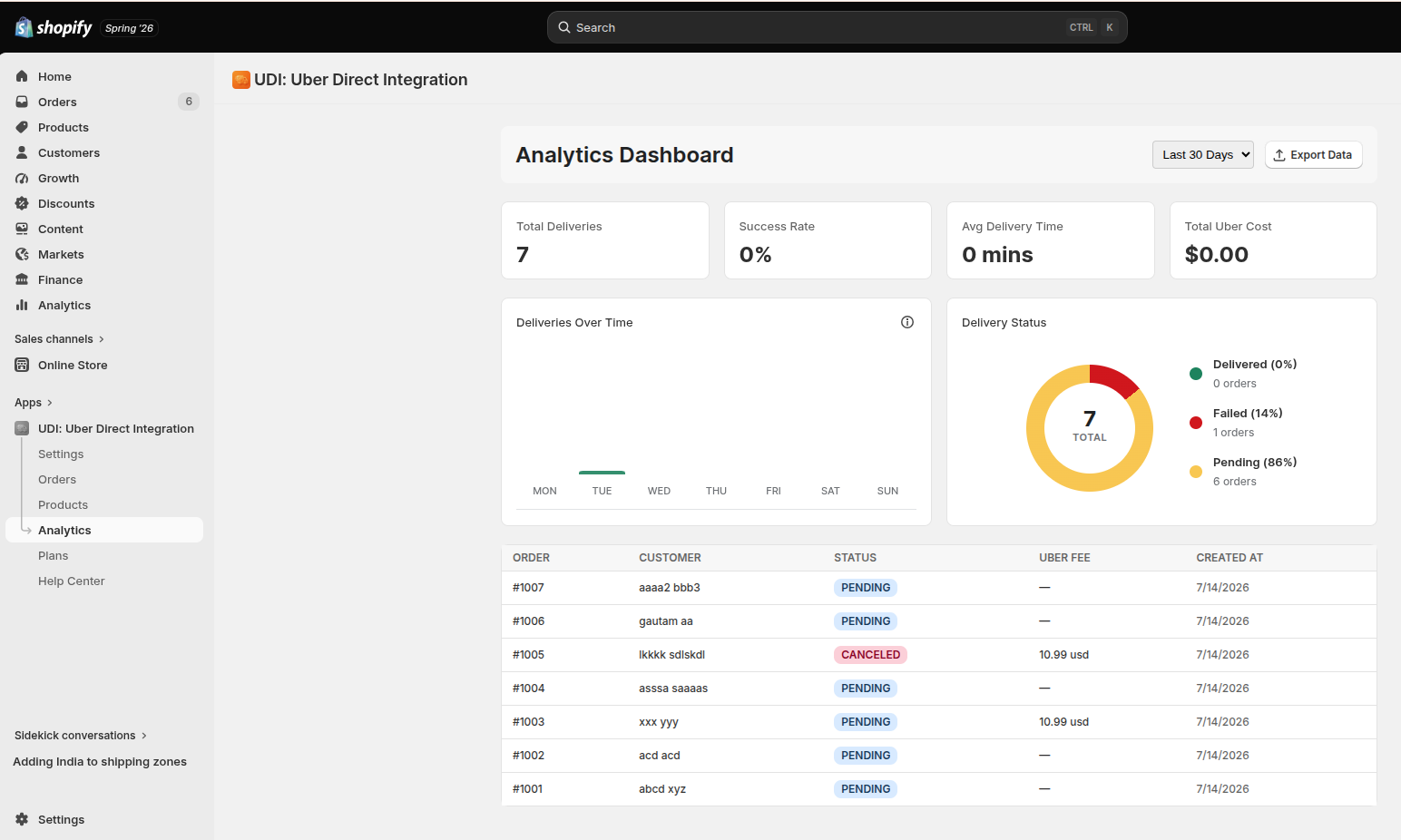The image size is (1401, 840).
Task: Select UDI app Analytics subpage
Action: click(104, 530)
